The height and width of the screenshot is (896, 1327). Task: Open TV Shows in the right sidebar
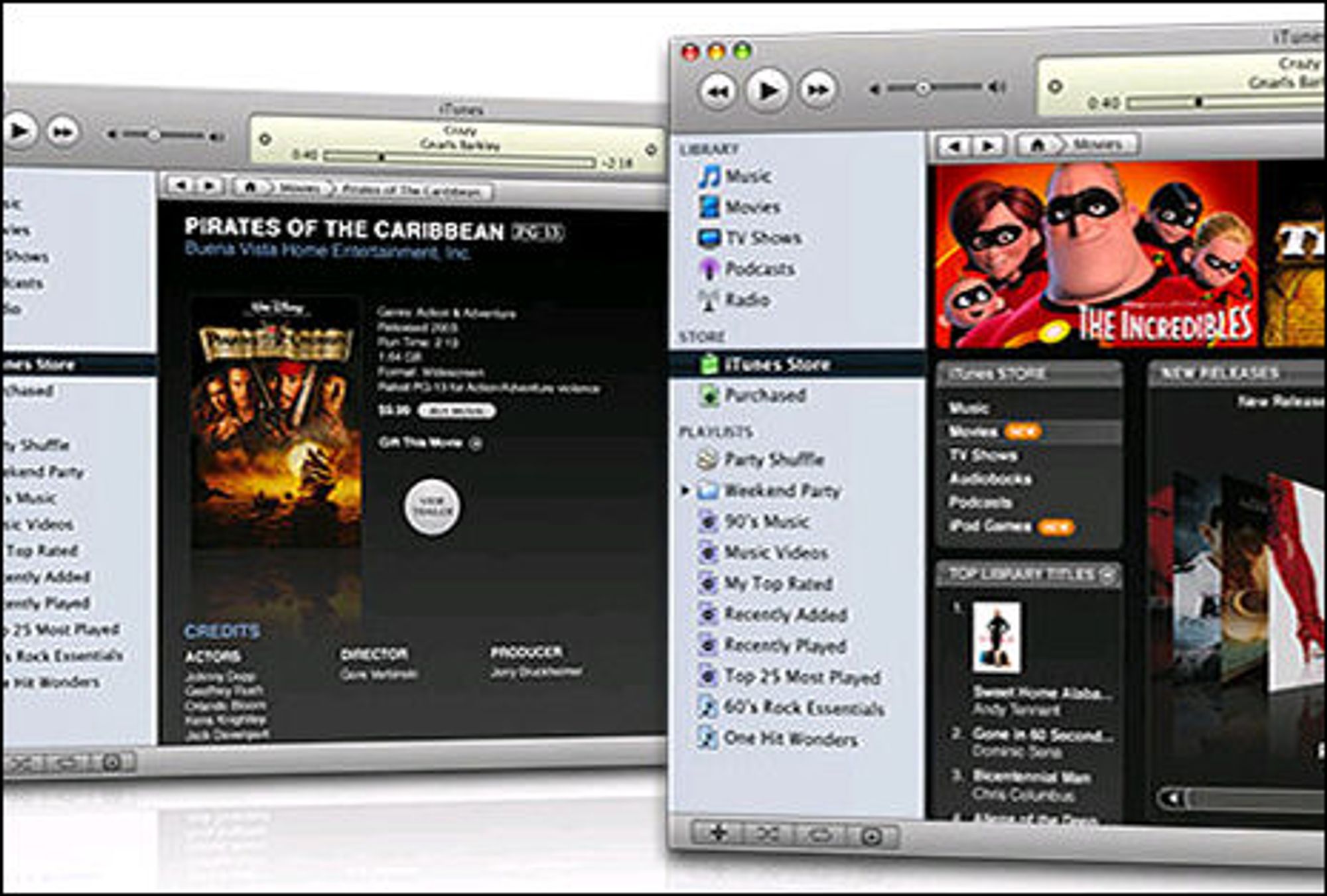click(750, 237)
